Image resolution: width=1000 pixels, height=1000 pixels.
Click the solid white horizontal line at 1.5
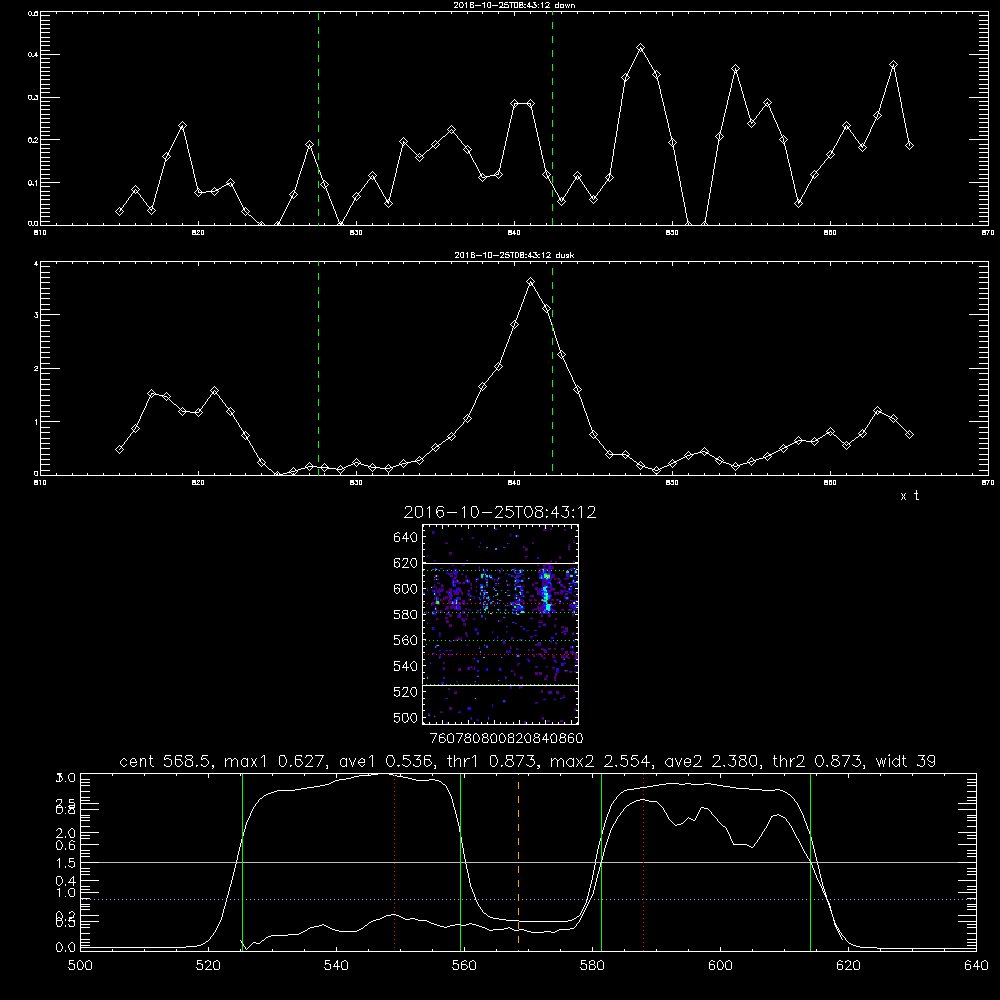528,862
